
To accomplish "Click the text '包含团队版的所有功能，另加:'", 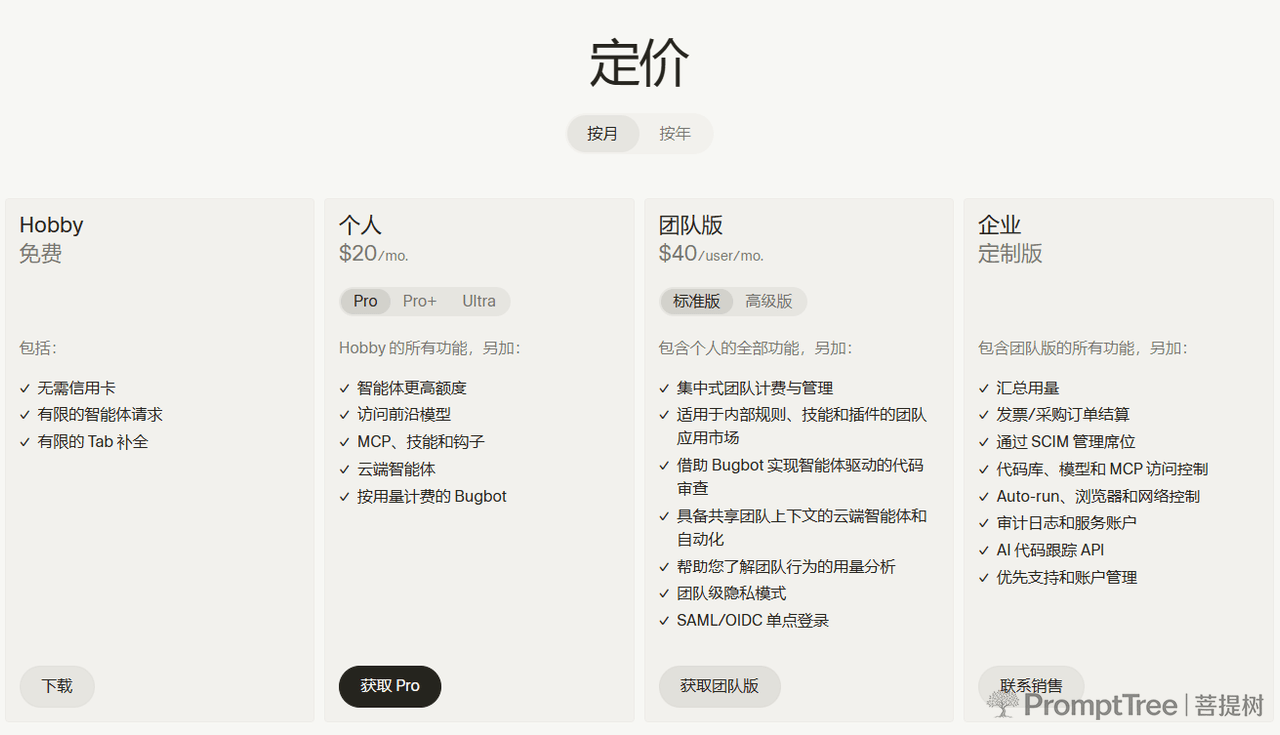I will click(x=1083, y=348).
